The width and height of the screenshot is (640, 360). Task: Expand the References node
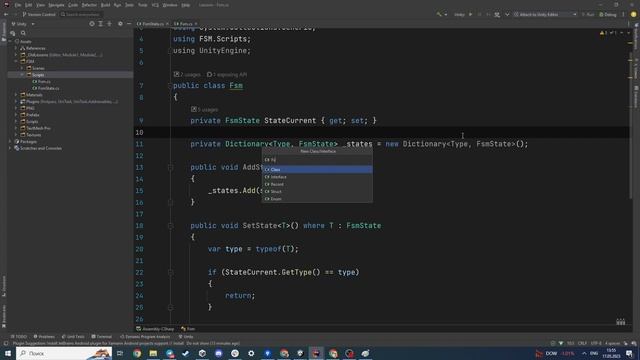pyautogui.click(x=16, y=48)
